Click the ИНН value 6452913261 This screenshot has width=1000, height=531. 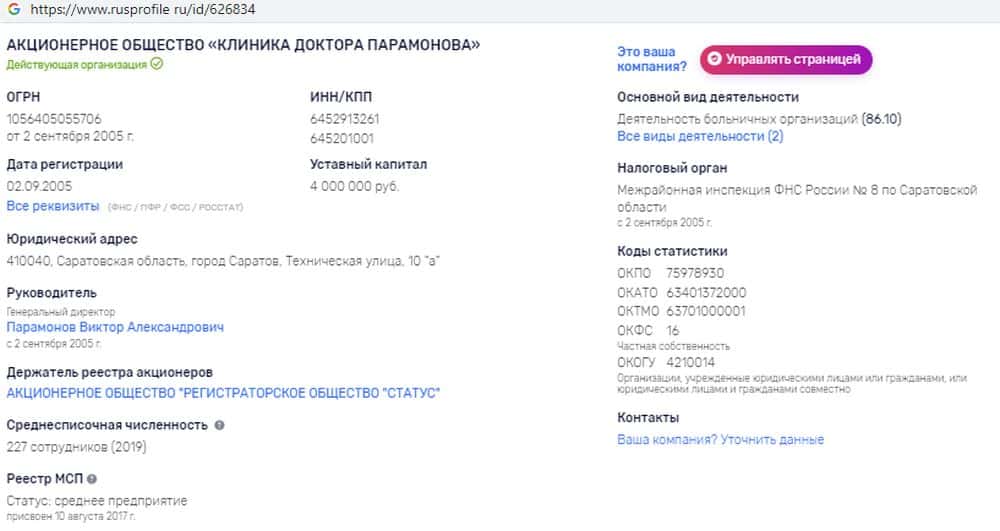point(345,118)
